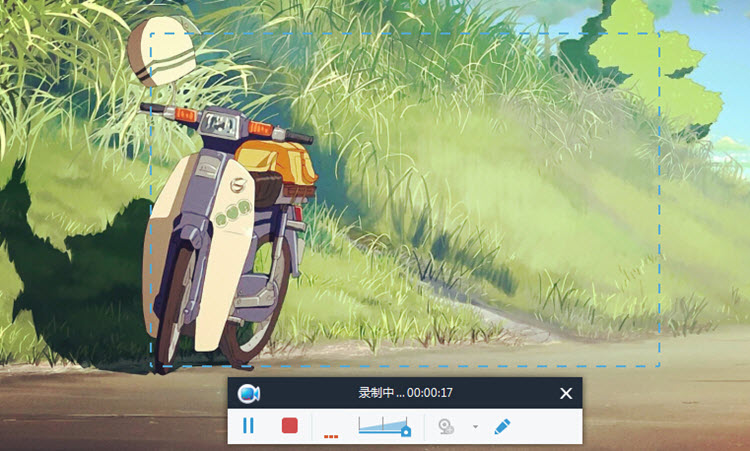This screenshot has width=750, height=451.
Task: Open the pencil annotation tool
Action: pyautogui.click(x=502, y=426)
